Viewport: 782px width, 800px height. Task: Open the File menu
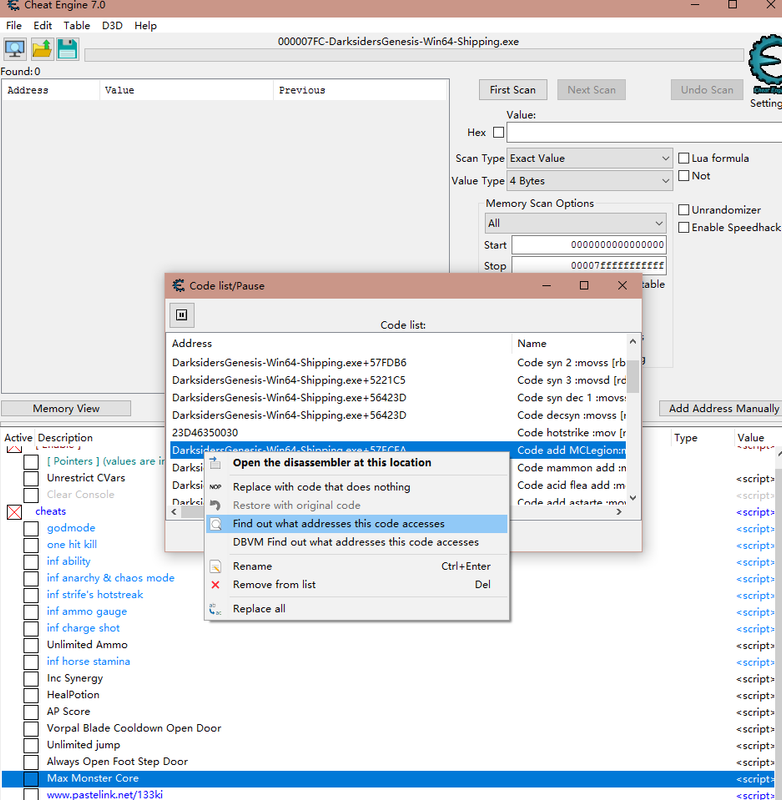[x=14, y=26]
